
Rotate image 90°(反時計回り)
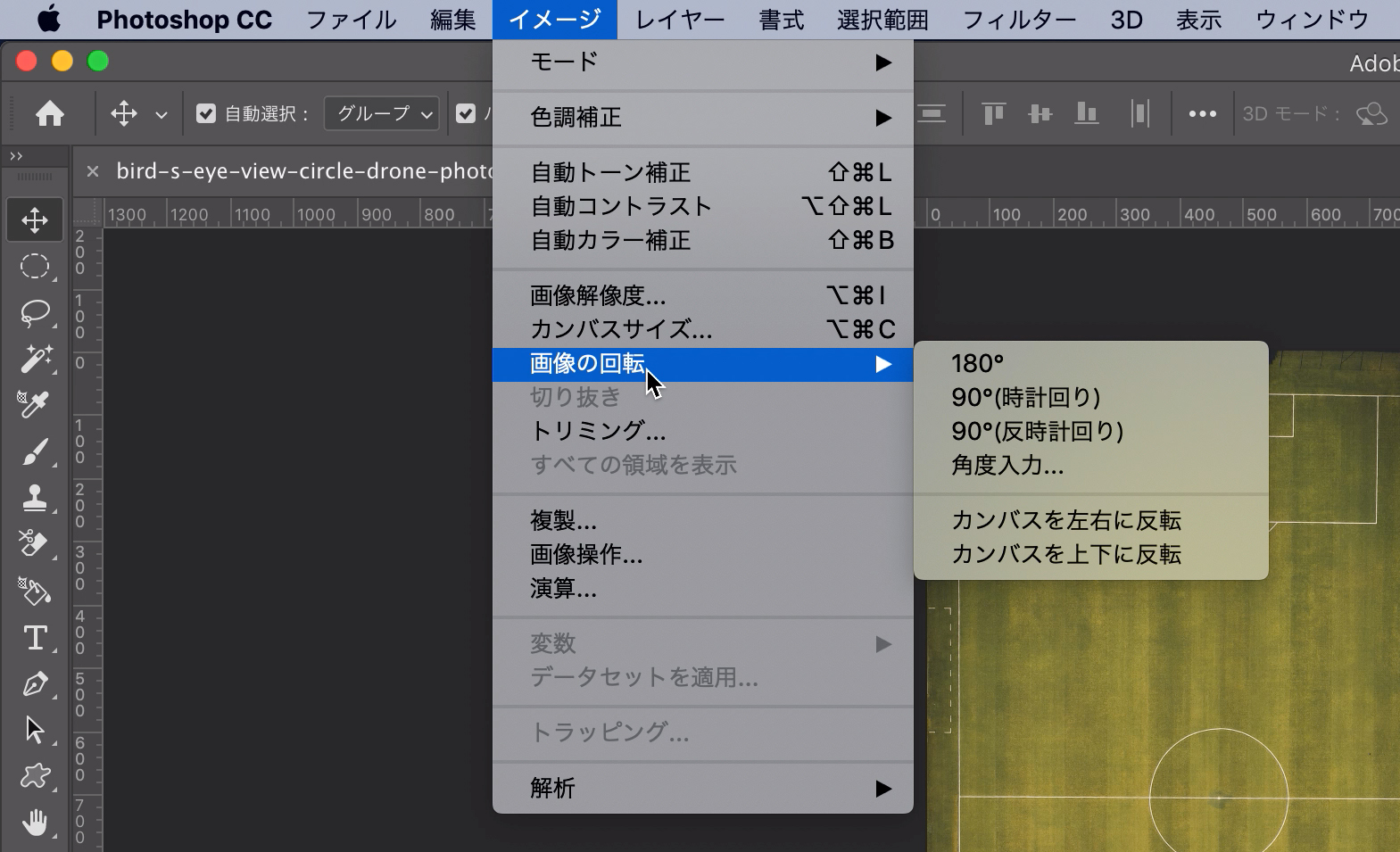1091,431
